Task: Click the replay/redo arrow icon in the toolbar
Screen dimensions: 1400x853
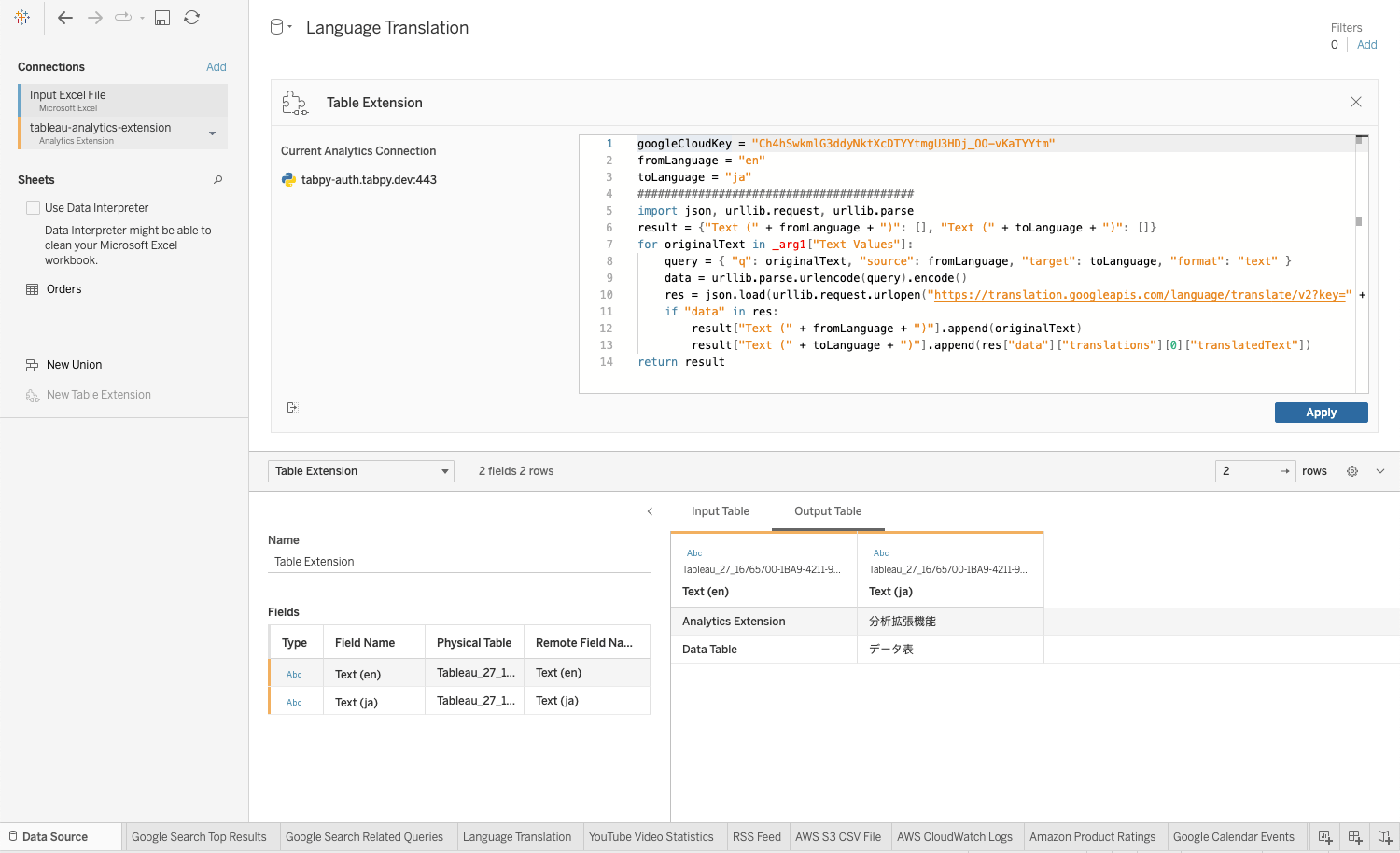Action: click(123, 17)
